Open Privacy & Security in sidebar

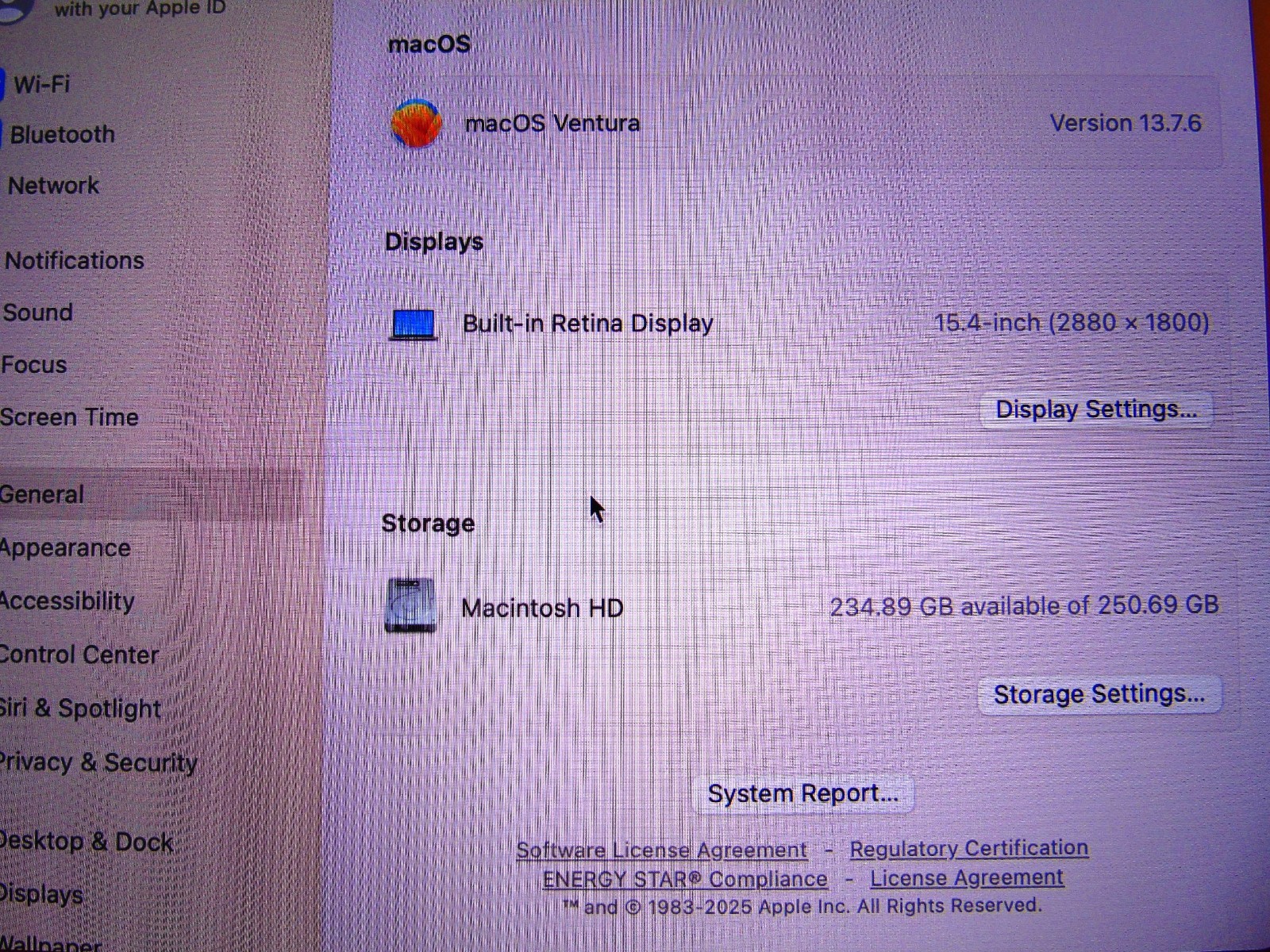[x=98, y=762]
